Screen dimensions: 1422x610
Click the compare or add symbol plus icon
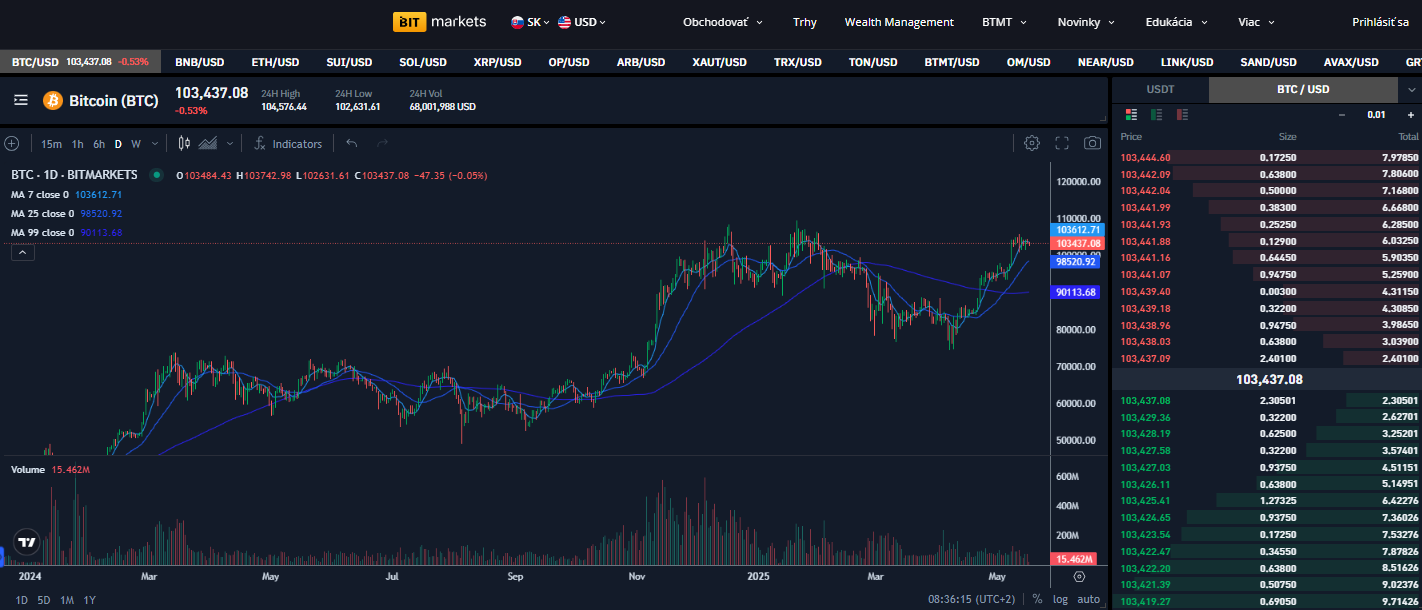(x=12, y=144)
